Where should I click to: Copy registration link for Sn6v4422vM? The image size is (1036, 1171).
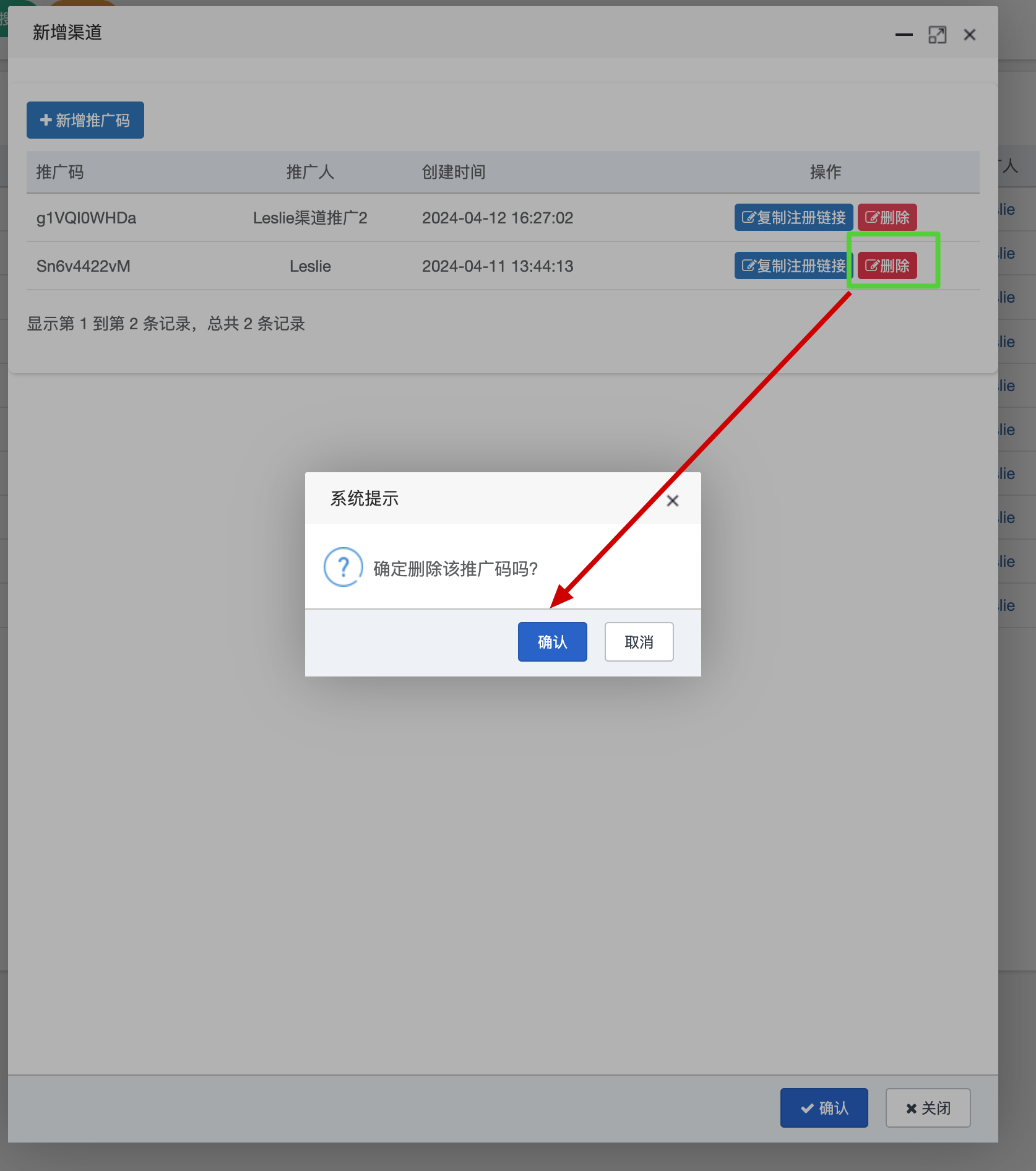793,266
